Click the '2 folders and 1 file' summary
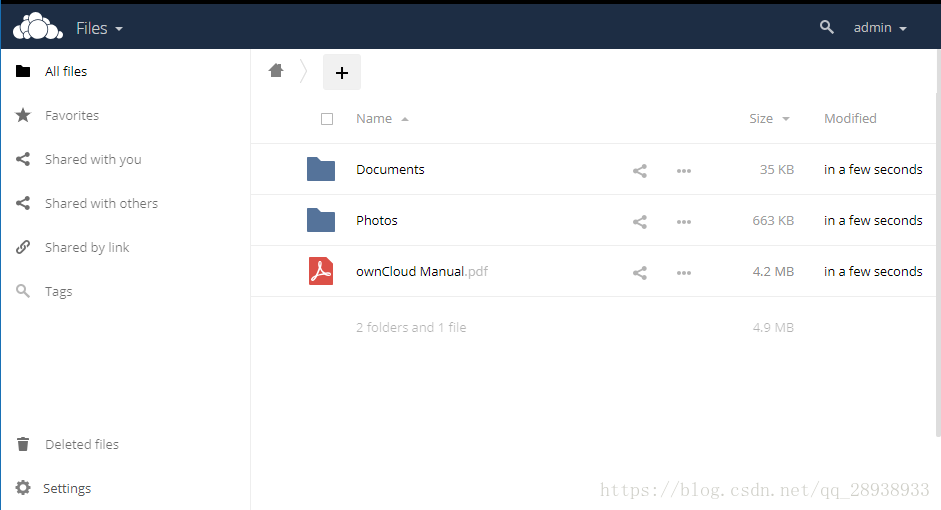This screenshot has height=510, width=941. (411, 328)
